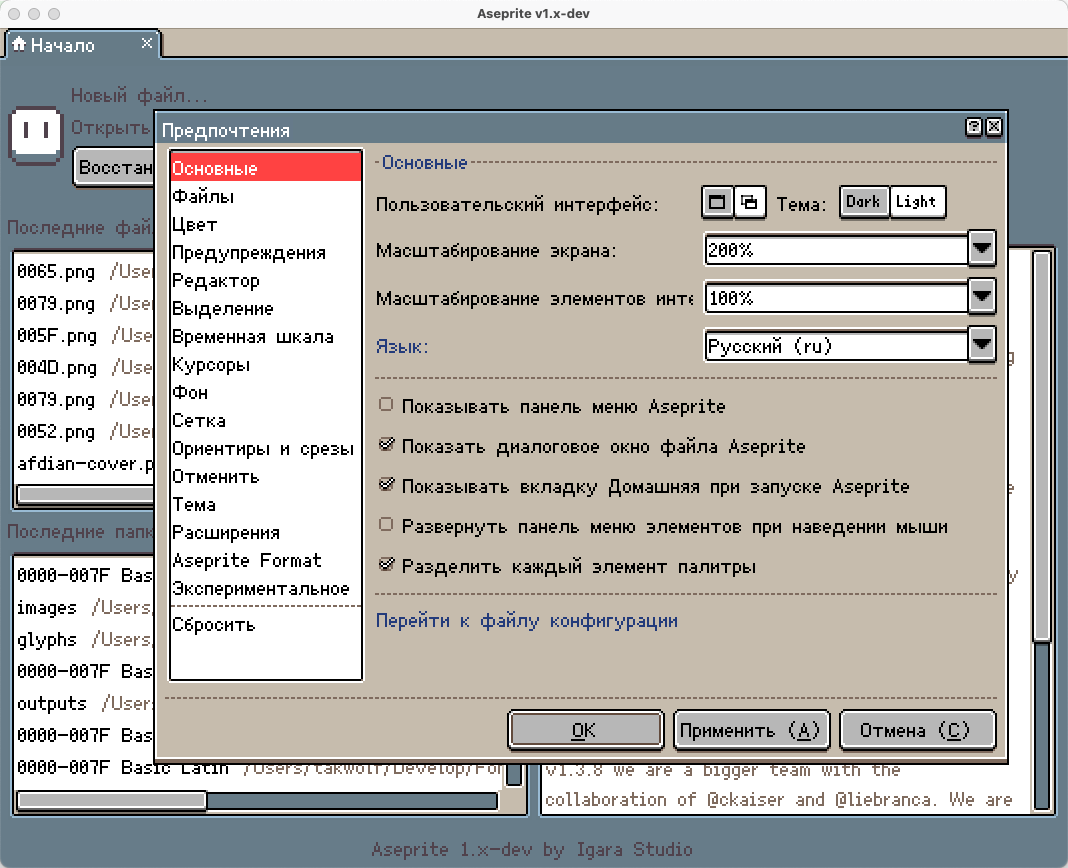Choose the Dark theme button
This screenshot has height=868, width=1068.
pyautogui.click(x=864, y=202)
